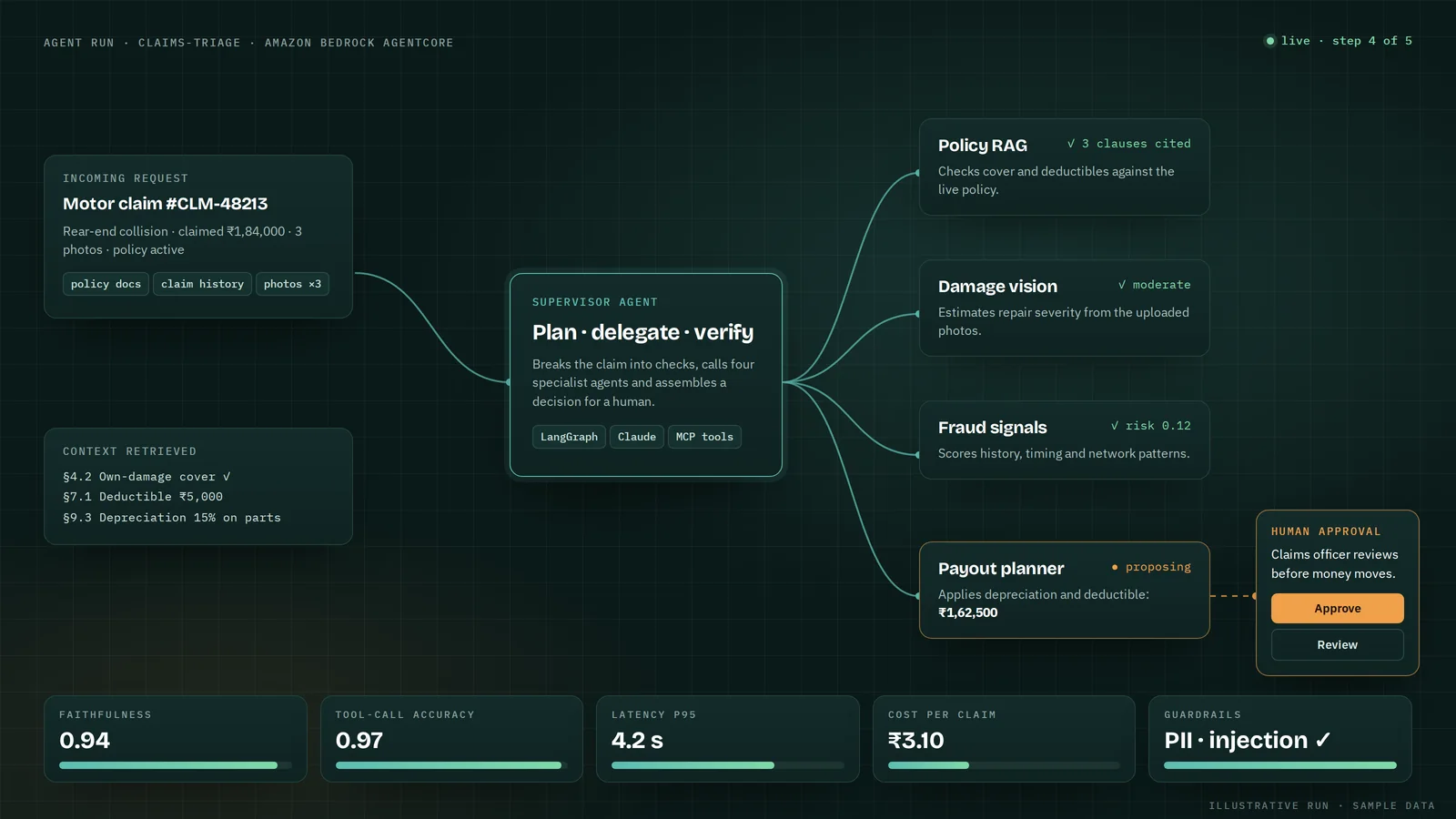1456x819 pixels.
Task: Select the claim history tag
Action: 202,284
